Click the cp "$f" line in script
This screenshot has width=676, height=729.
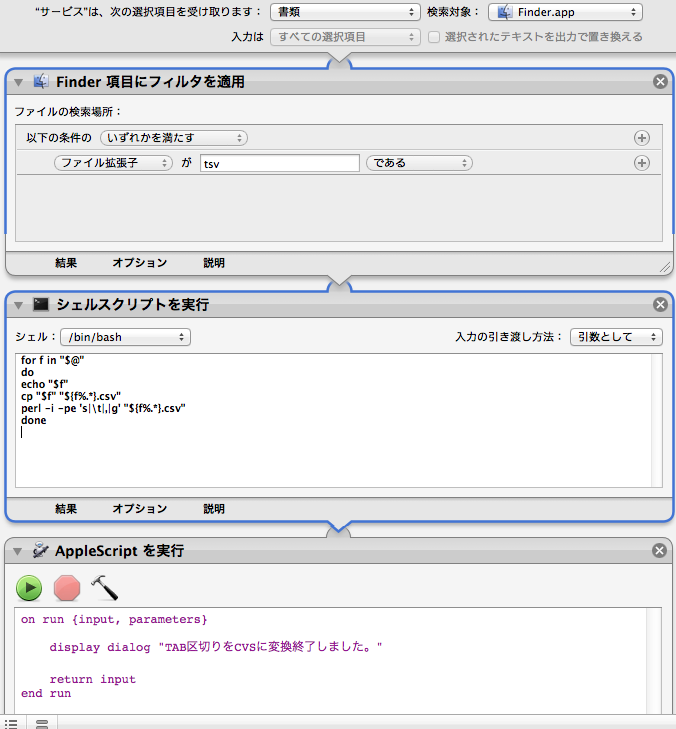pyautogui.click(x=71, y=396)
